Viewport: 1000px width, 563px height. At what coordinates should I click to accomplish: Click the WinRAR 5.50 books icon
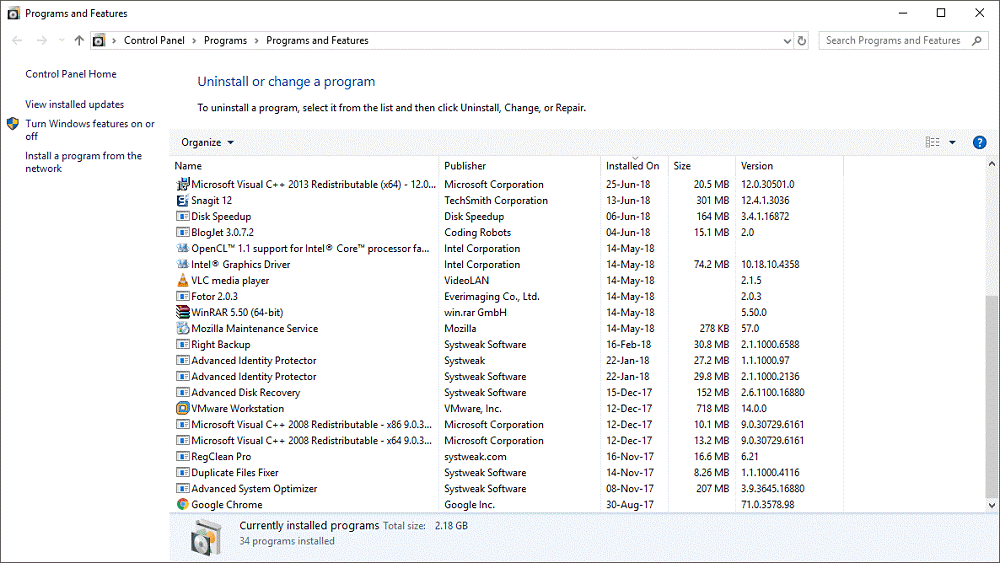[x=182, y=312]
